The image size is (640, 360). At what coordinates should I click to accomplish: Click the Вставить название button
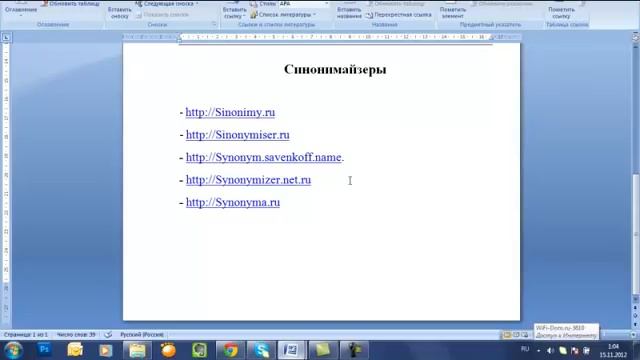point(349,12)
